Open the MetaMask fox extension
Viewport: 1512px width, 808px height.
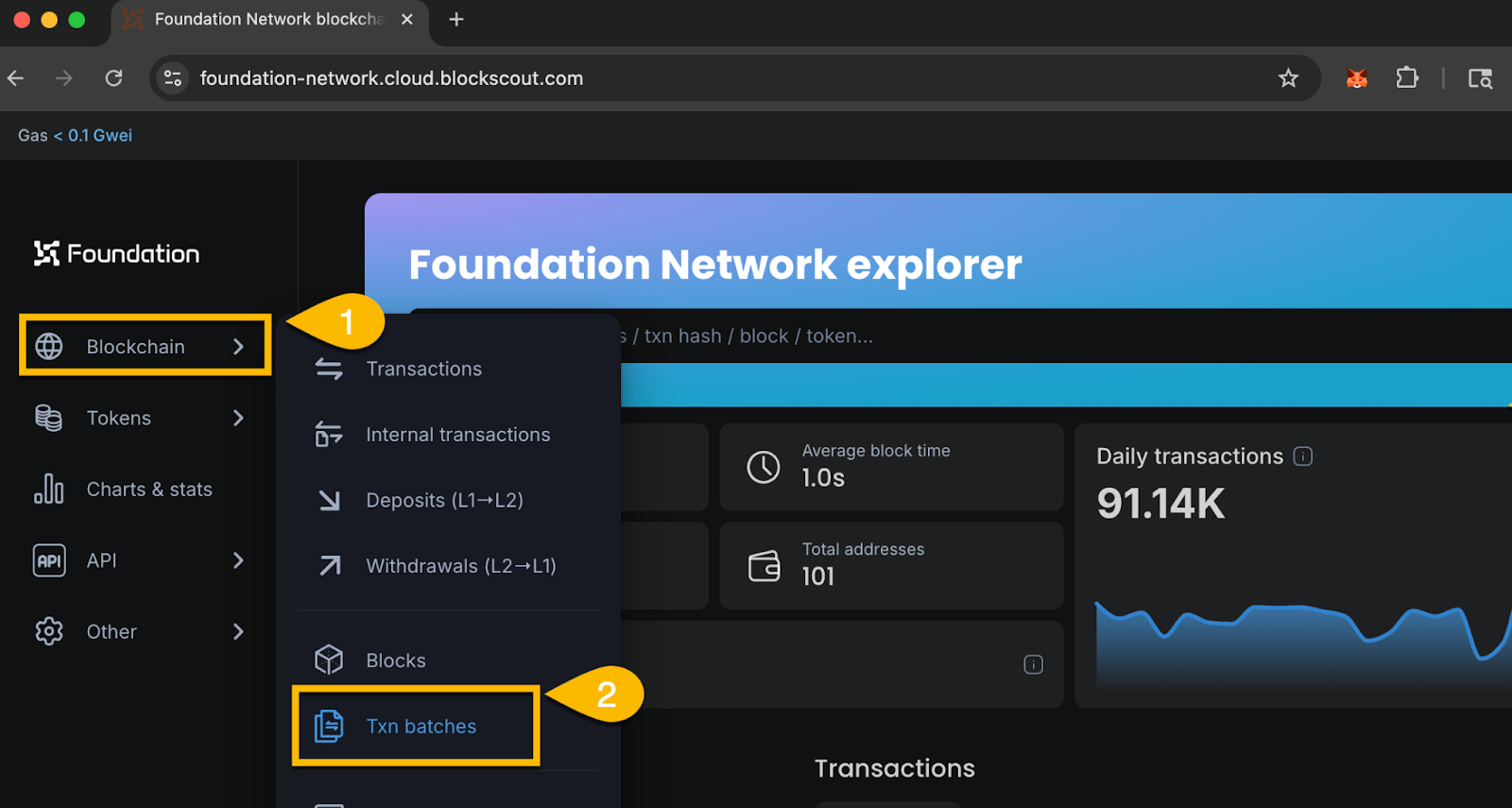[1357, 78]
